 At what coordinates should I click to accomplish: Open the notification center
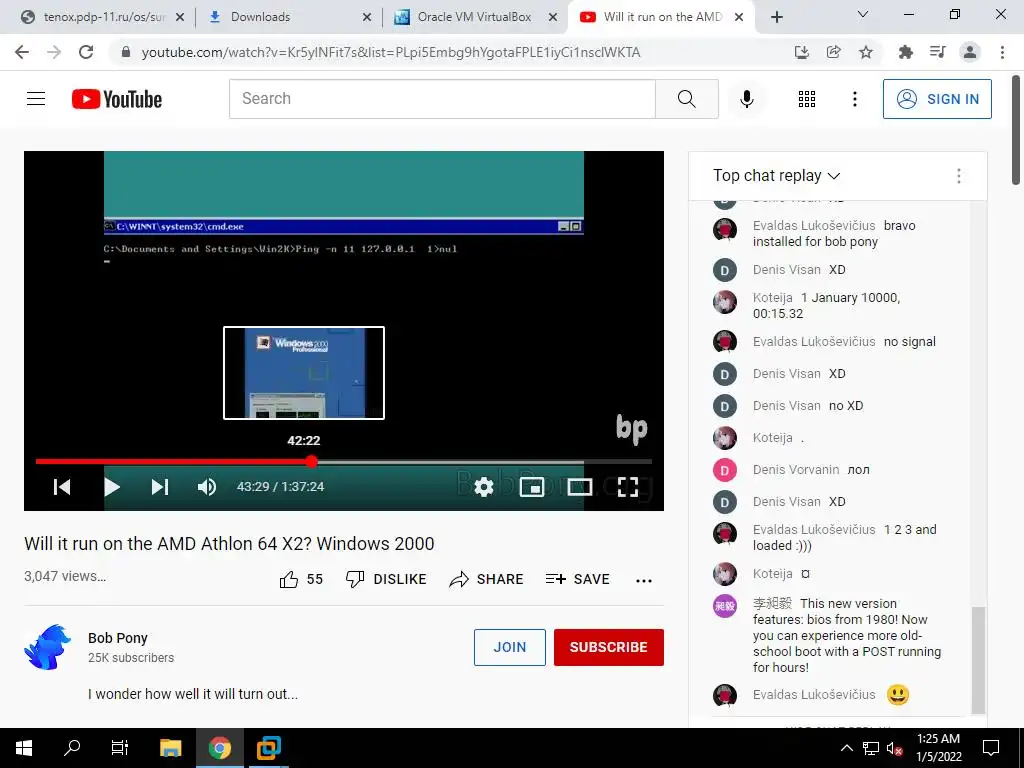[991, 748]
